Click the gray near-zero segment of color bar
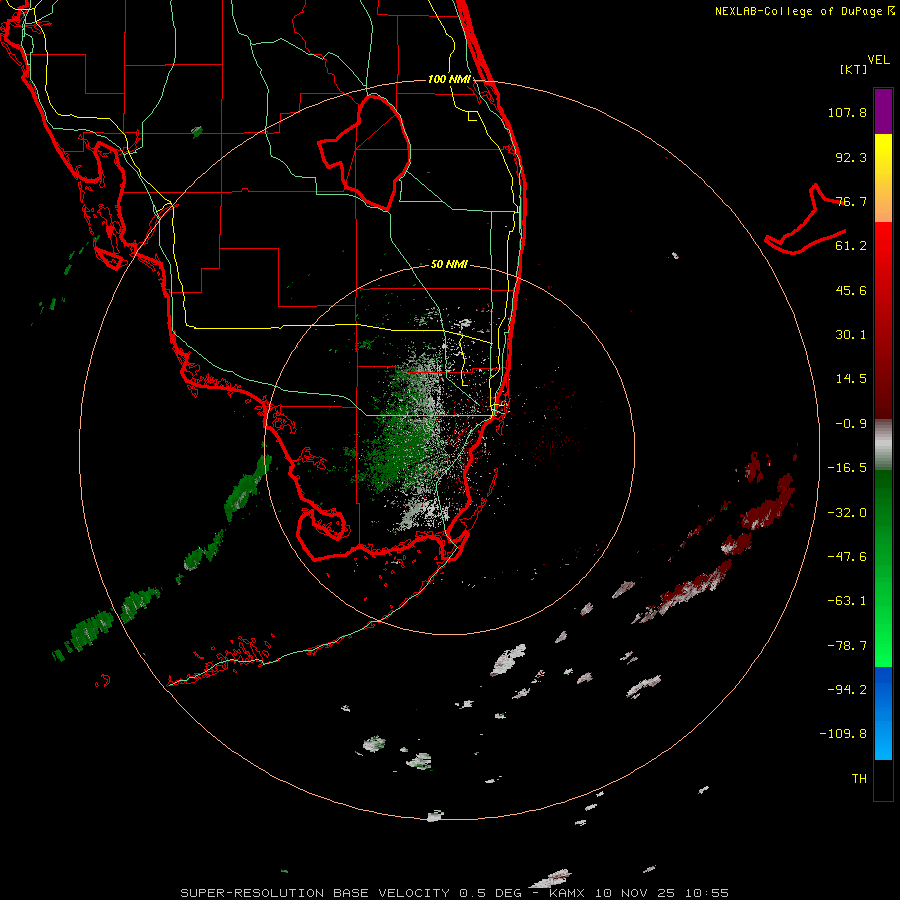Viewport: 900px width, 900px height. click(883, 444)
